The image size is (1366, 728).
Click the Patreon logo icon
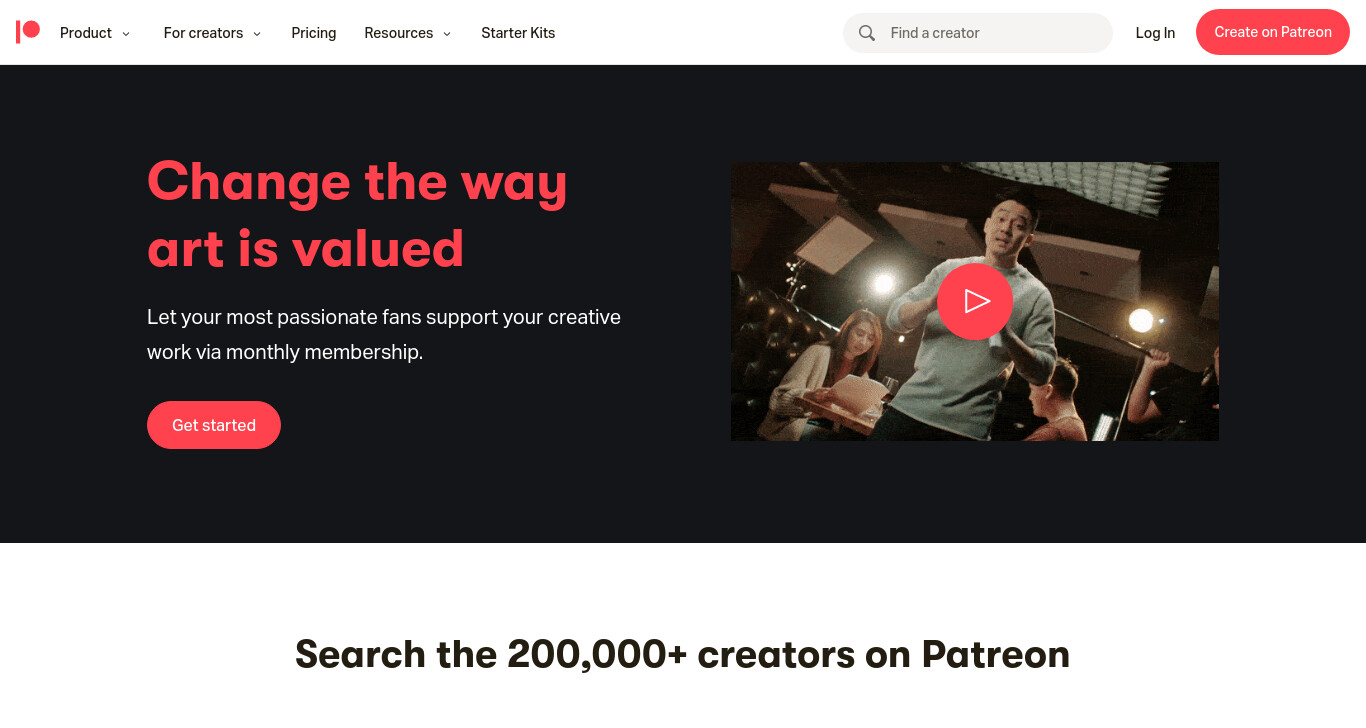click(28, 32)
